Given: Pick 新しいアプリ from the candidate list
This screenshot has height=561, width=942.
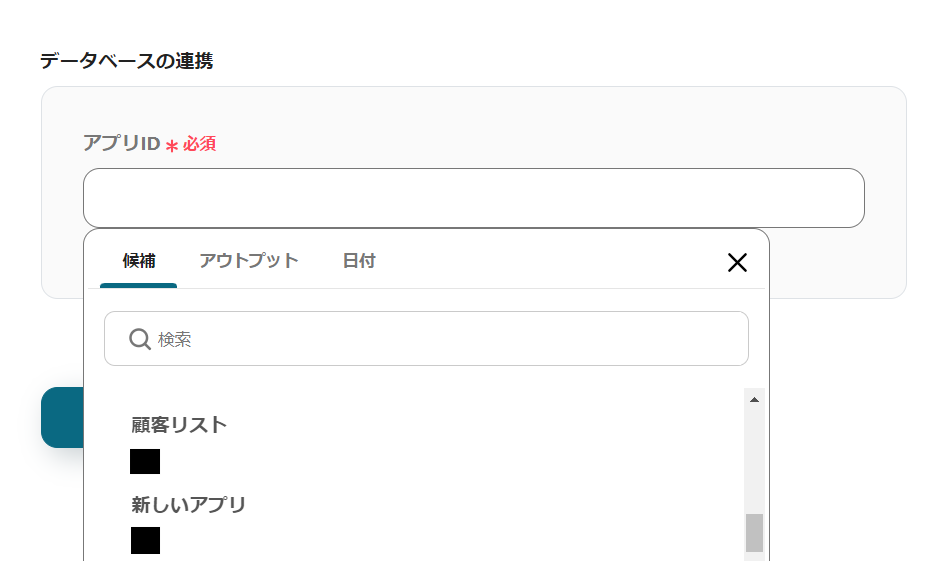Looking at the screenshot, I should tap(188, 505).
